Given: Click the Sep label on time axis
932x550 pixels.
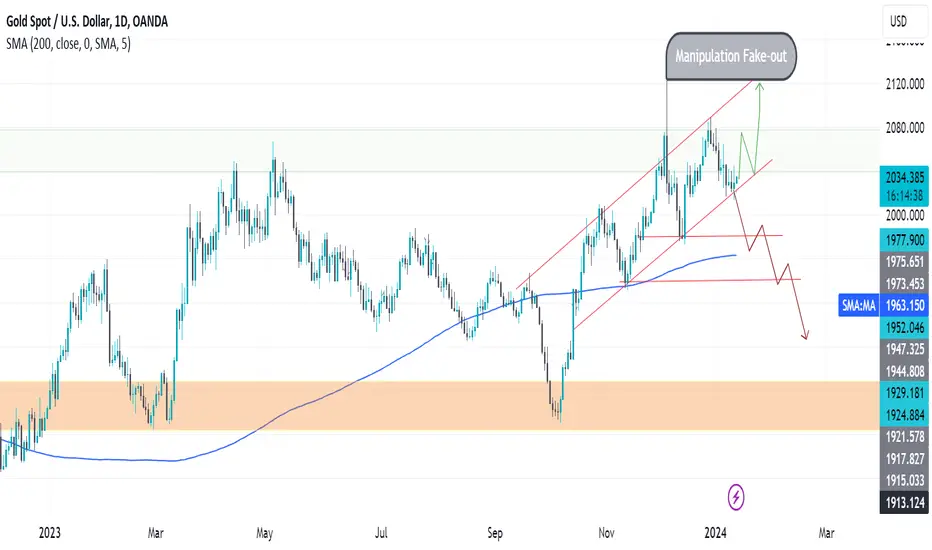Looking at the screenshot, I should pyautogui.click(x=495, y=533).
